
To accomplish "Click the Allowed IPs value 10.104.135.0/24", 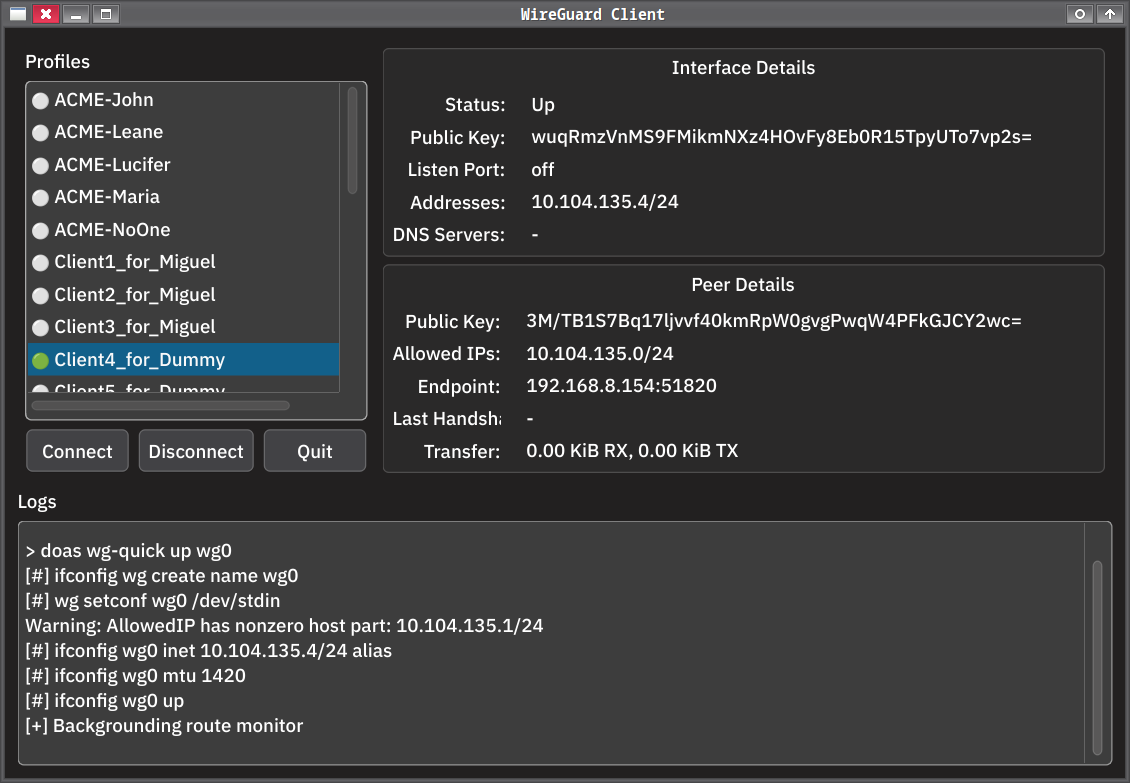I will [600, 353].
